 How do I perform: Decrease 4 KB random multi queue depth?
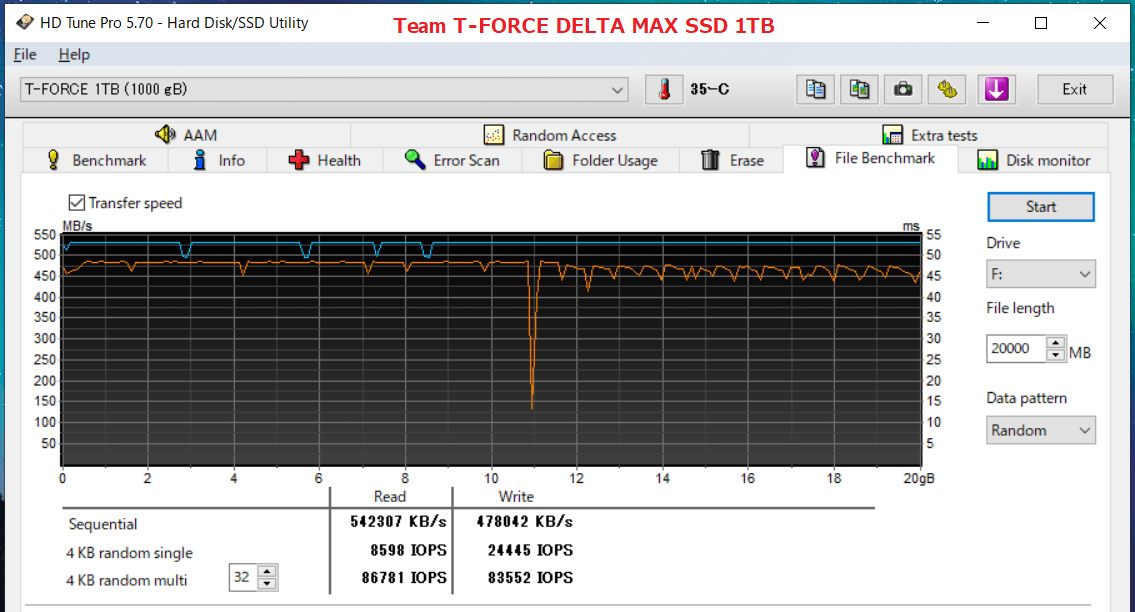click(x=267, y=584)
